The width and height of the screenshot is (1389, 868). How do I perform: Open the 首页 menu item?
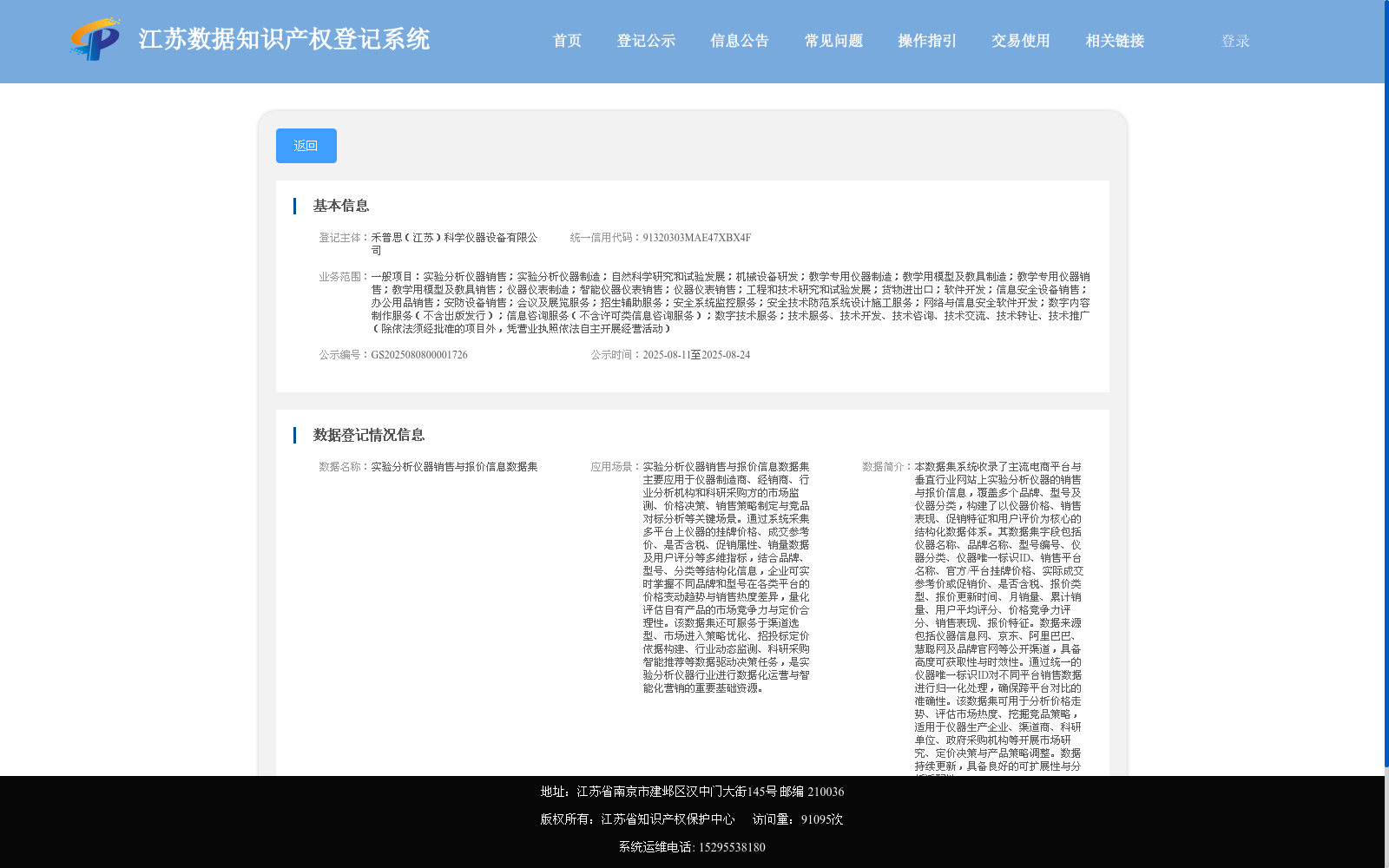coord(568,41)
